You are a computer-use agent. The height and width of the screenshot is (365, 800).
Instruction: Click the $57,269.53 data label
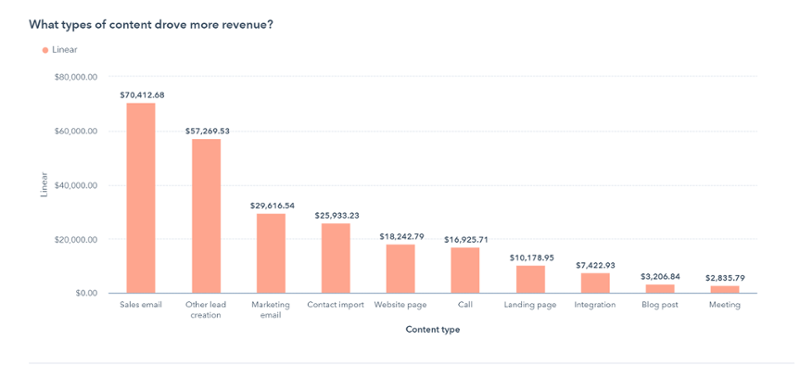click(207, 131)
